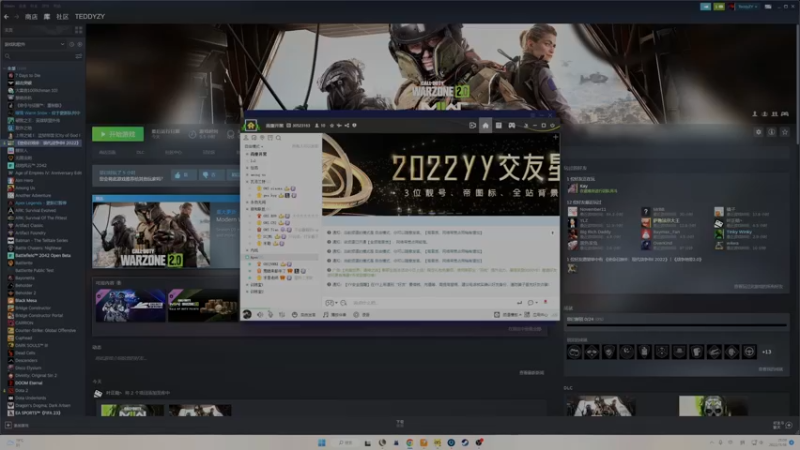Click user avatar in YY bottom-left corner

[247, 314]
